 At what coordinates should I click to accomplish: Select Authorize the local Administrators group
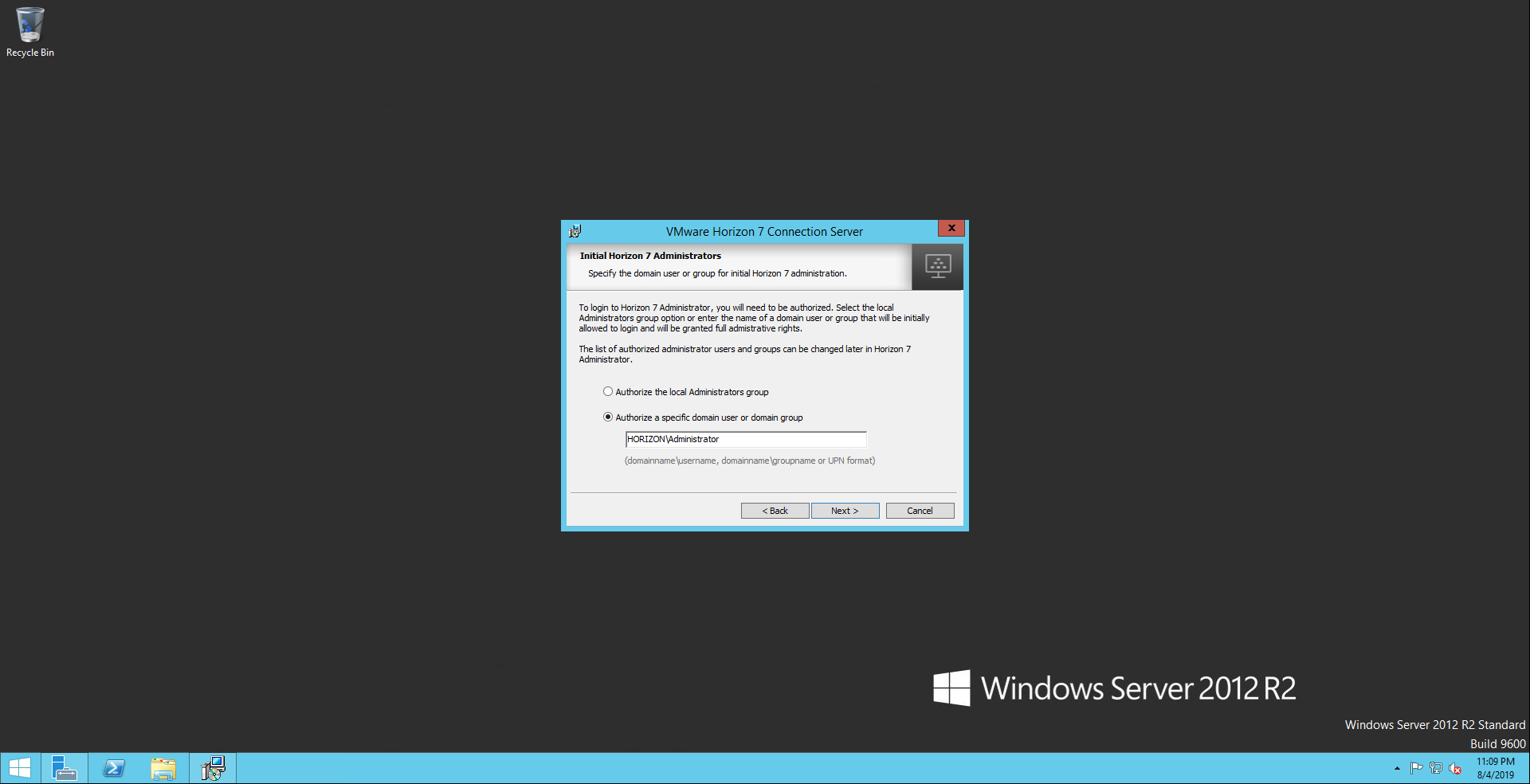tap(608, 392)
